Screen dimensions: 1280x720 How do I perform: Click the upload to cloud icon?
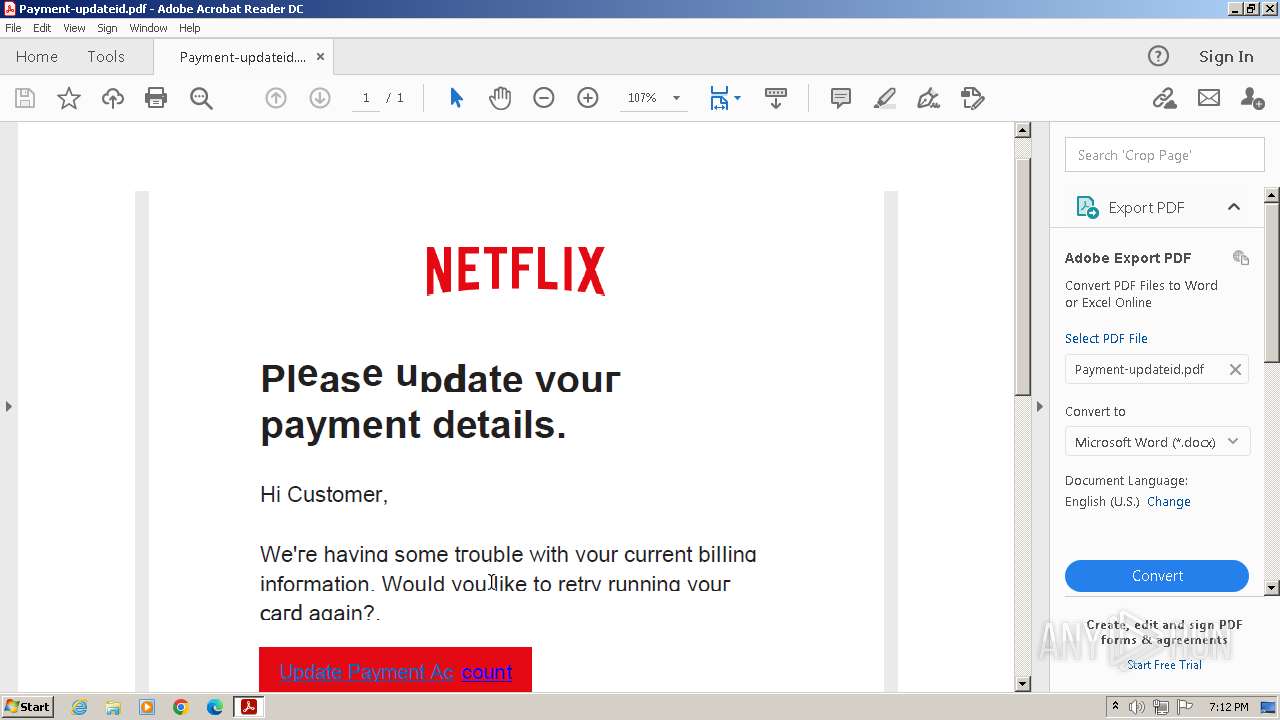[x=112, y=98]
